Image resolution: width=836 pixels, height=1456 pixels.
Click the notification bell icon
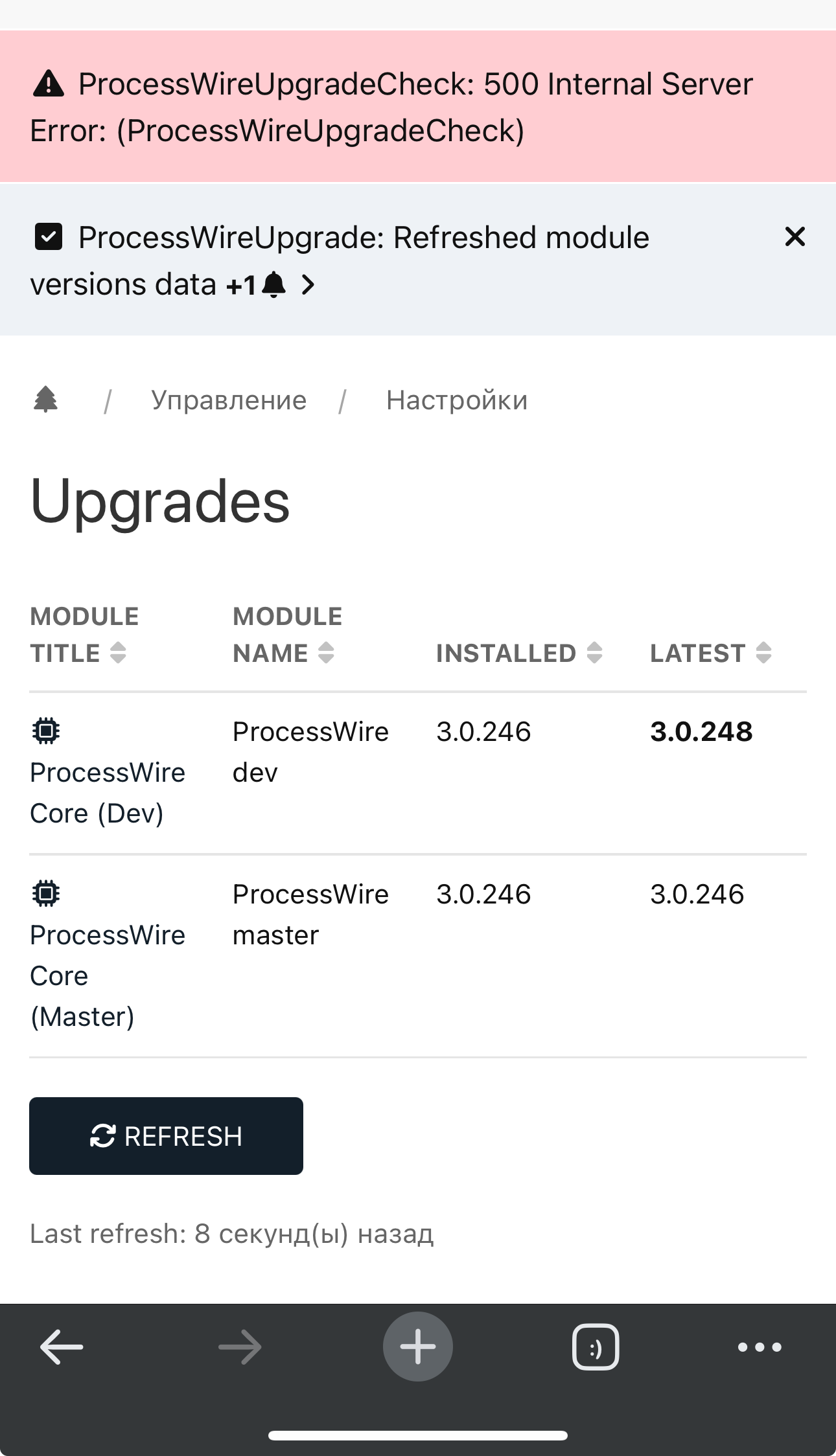(274, 284)
